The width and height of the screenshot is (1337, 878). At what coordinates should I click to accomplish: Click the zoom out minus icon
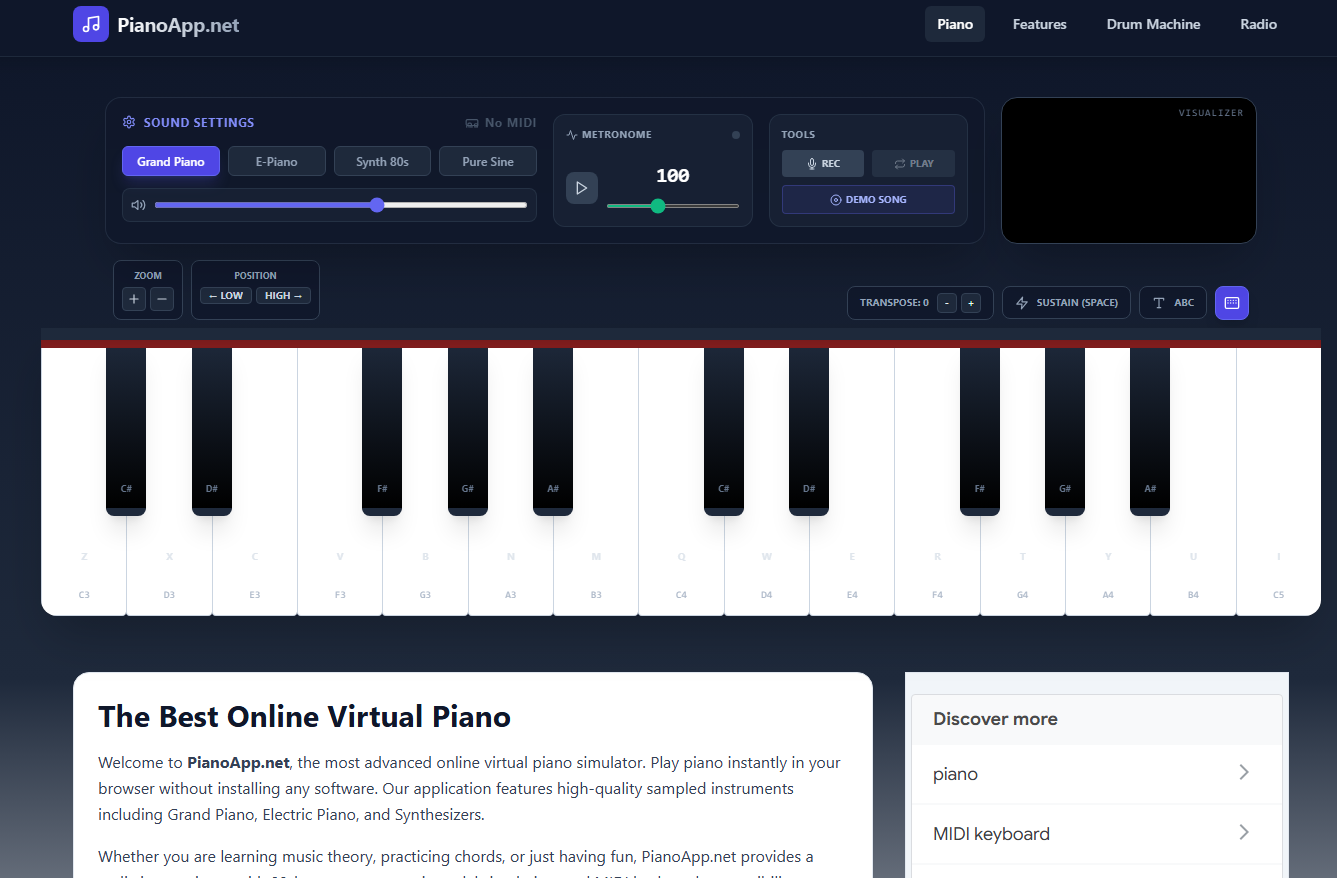162,299
